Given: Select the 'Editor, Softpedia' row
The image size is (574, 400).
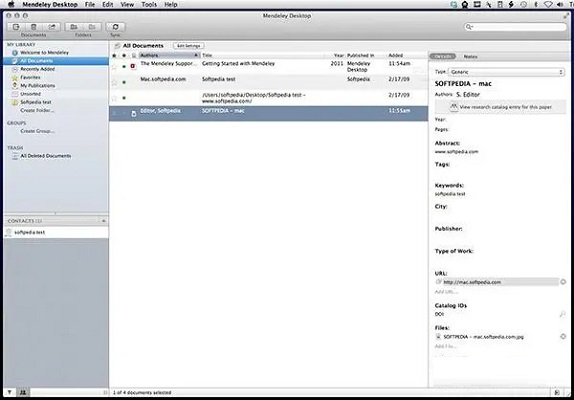Looking at the screenshot, I should [x=269, y=113].
